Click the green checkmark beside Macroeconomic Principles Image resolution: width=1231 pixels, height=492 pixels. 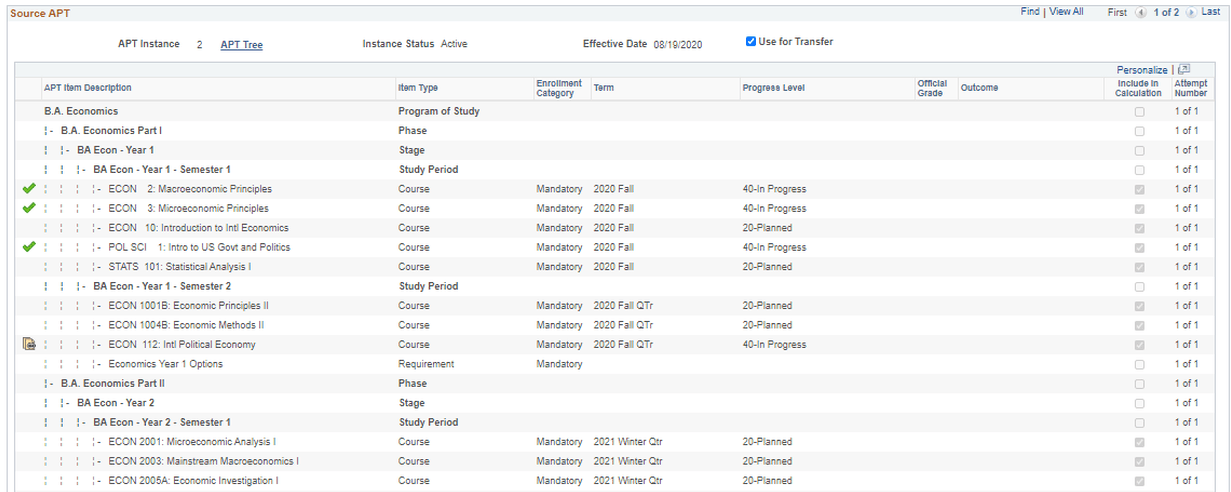pos(28,188)
